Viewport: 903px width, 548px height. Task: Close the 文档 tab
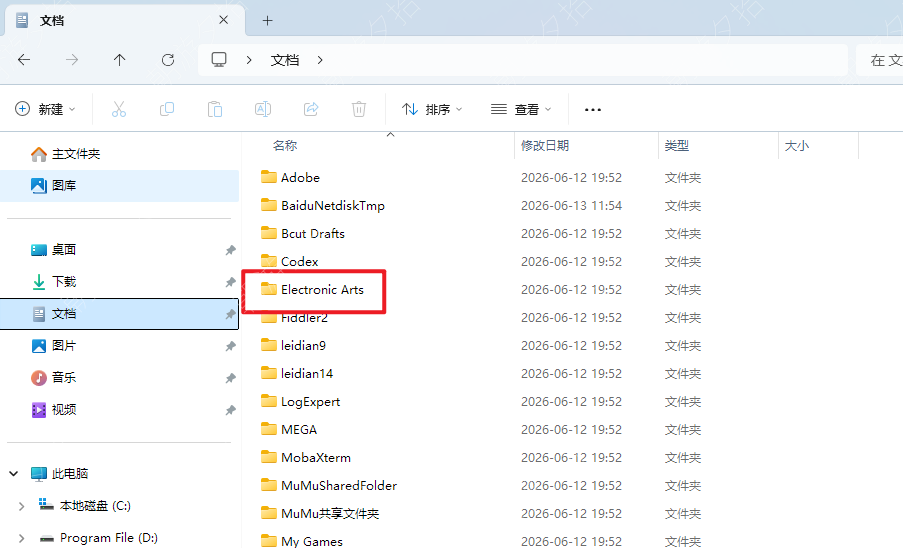(223, 20)
